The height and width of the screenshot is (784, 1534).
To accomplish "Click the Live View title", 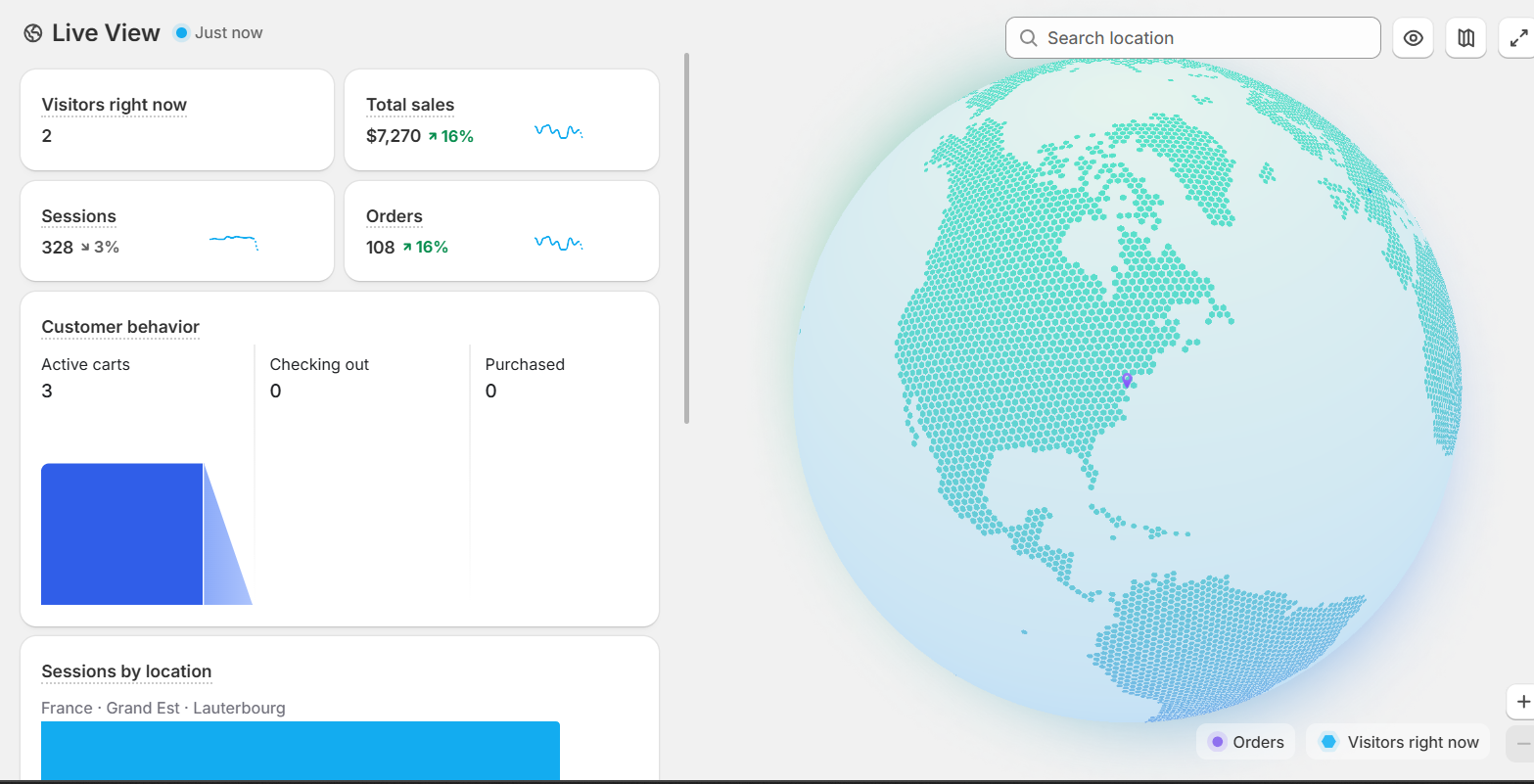I will click(106, 32).
